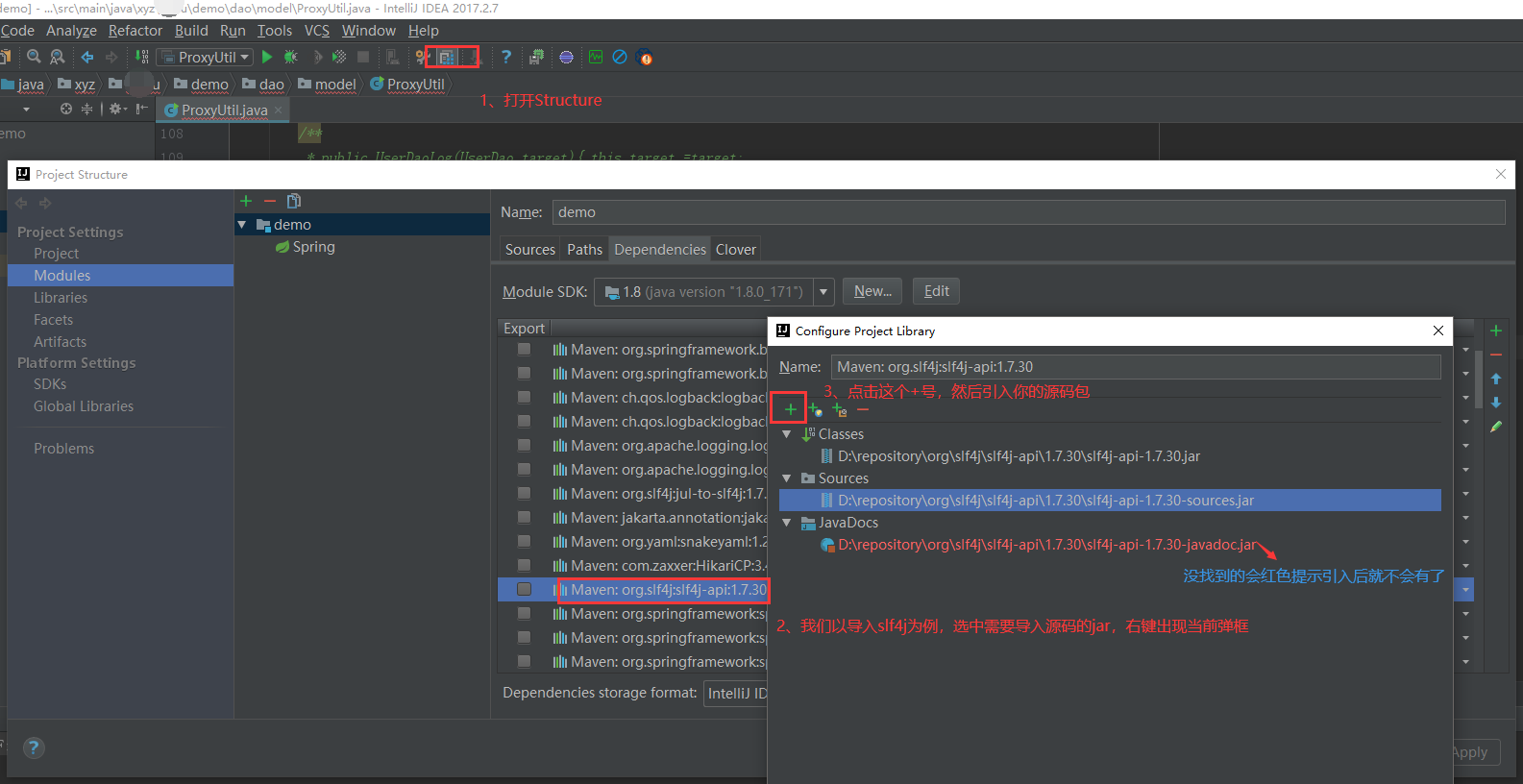This screenshot has height=784, width=1523.
Task: Click the library Name field with slf4j-api
Action: (1136, 367)
